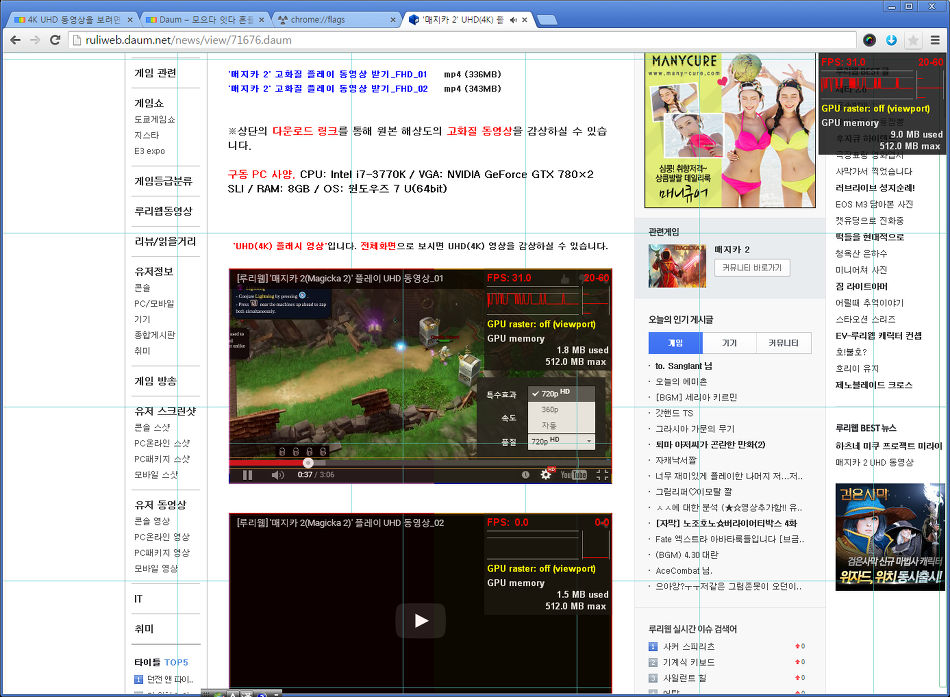Open a new tab with the new-tab button
This screenshot has width=950, height=697.
pos(546,20)
